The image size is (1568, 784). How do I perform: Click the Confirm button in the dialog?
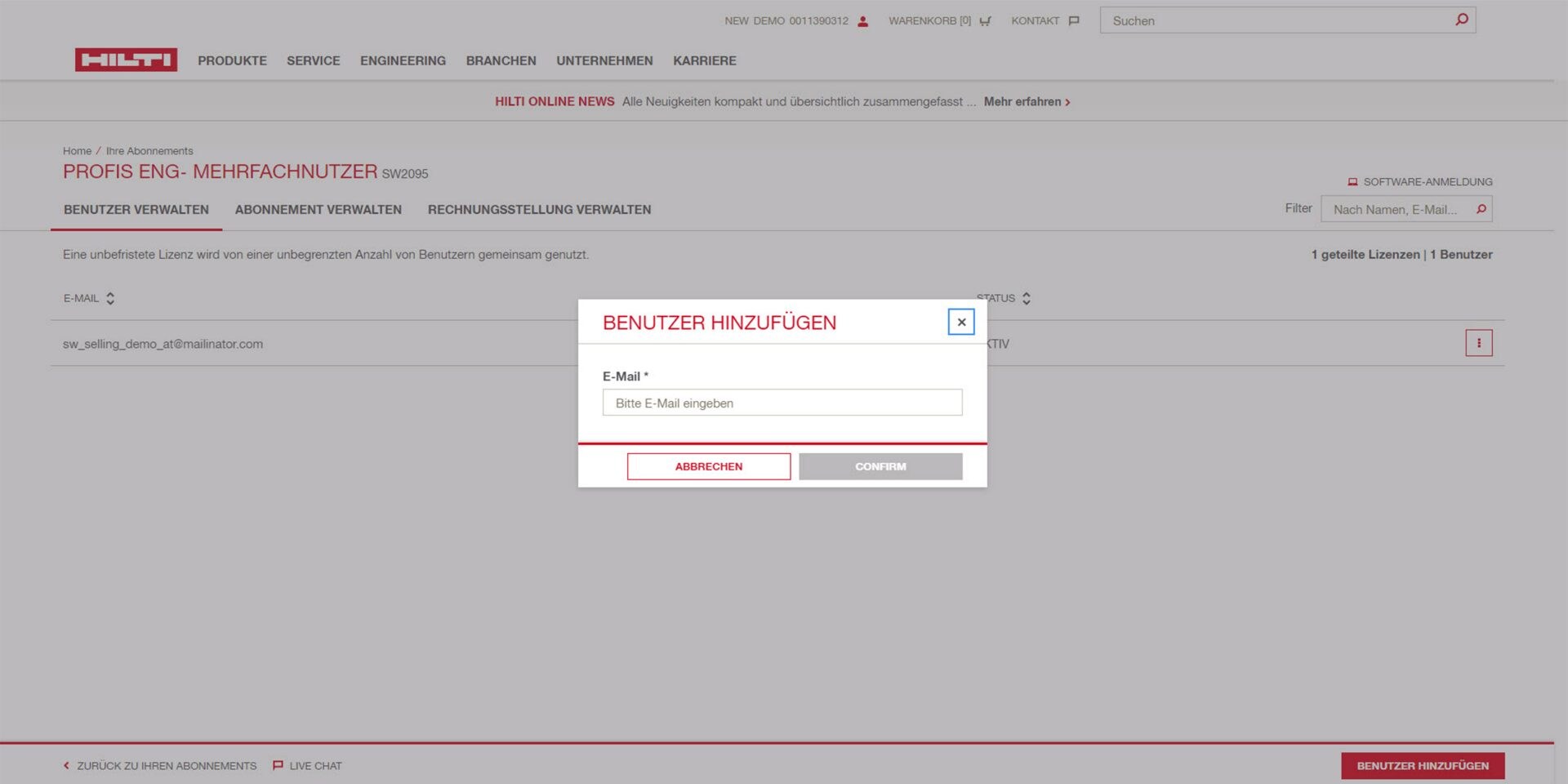[x=880, y=466]
